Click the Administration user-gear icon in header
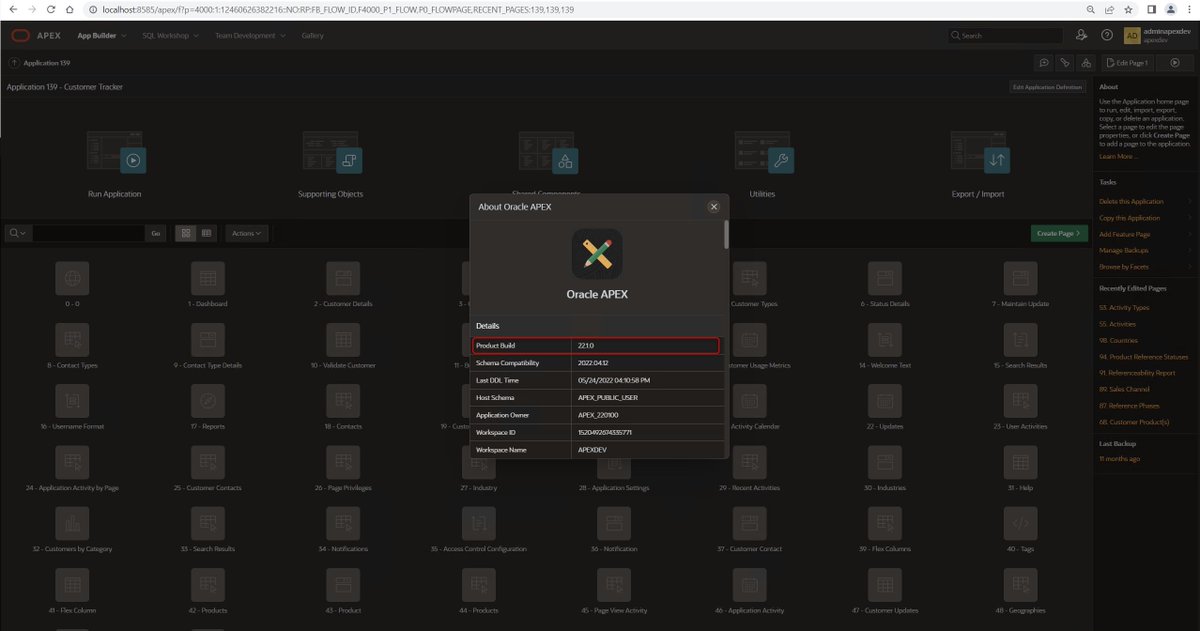 [1082, 35]
